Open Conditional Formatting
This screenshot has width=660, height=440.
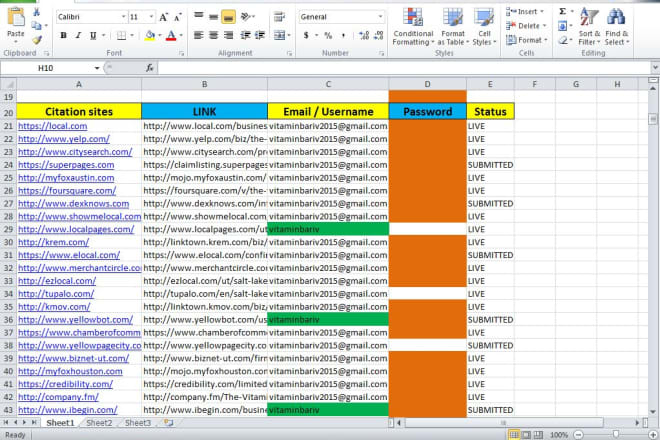412,27
